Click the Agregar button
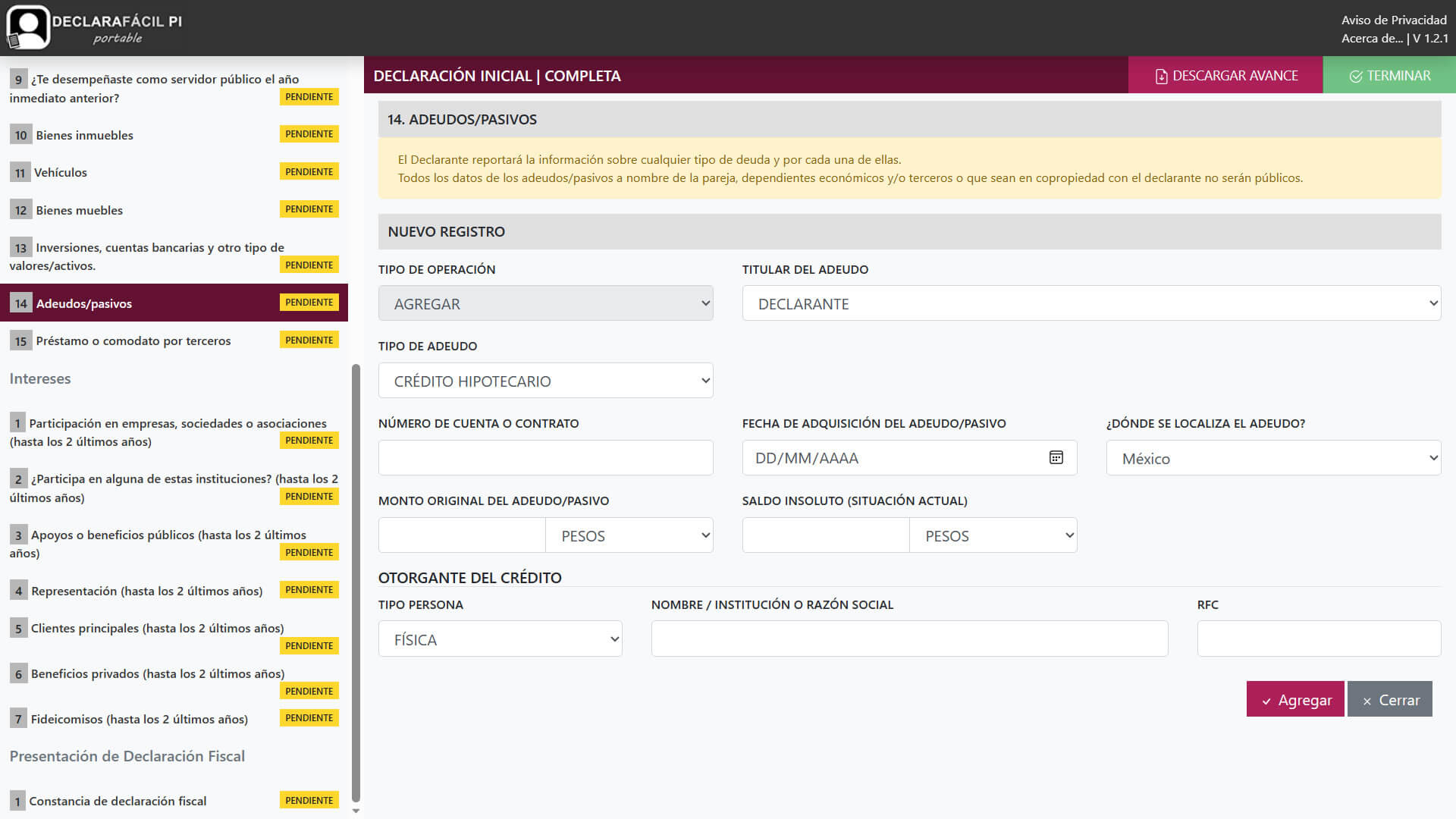 (1295, 699)
